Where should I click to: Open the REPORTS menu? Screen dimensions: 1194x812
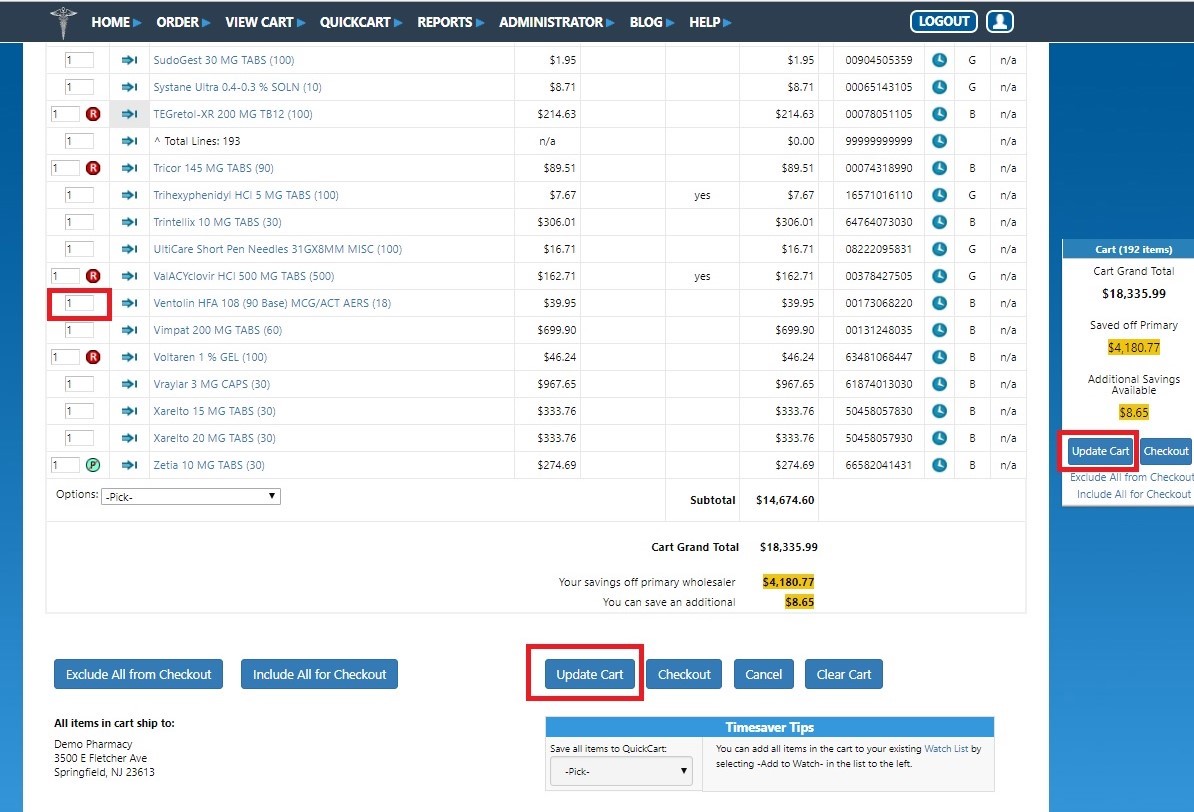[x=451, y=22]
